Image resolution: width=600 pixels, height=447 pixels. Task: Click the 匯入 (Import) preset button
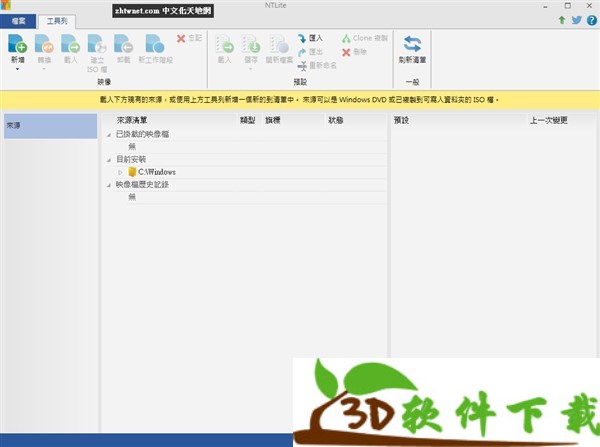[x=310, y=38]
